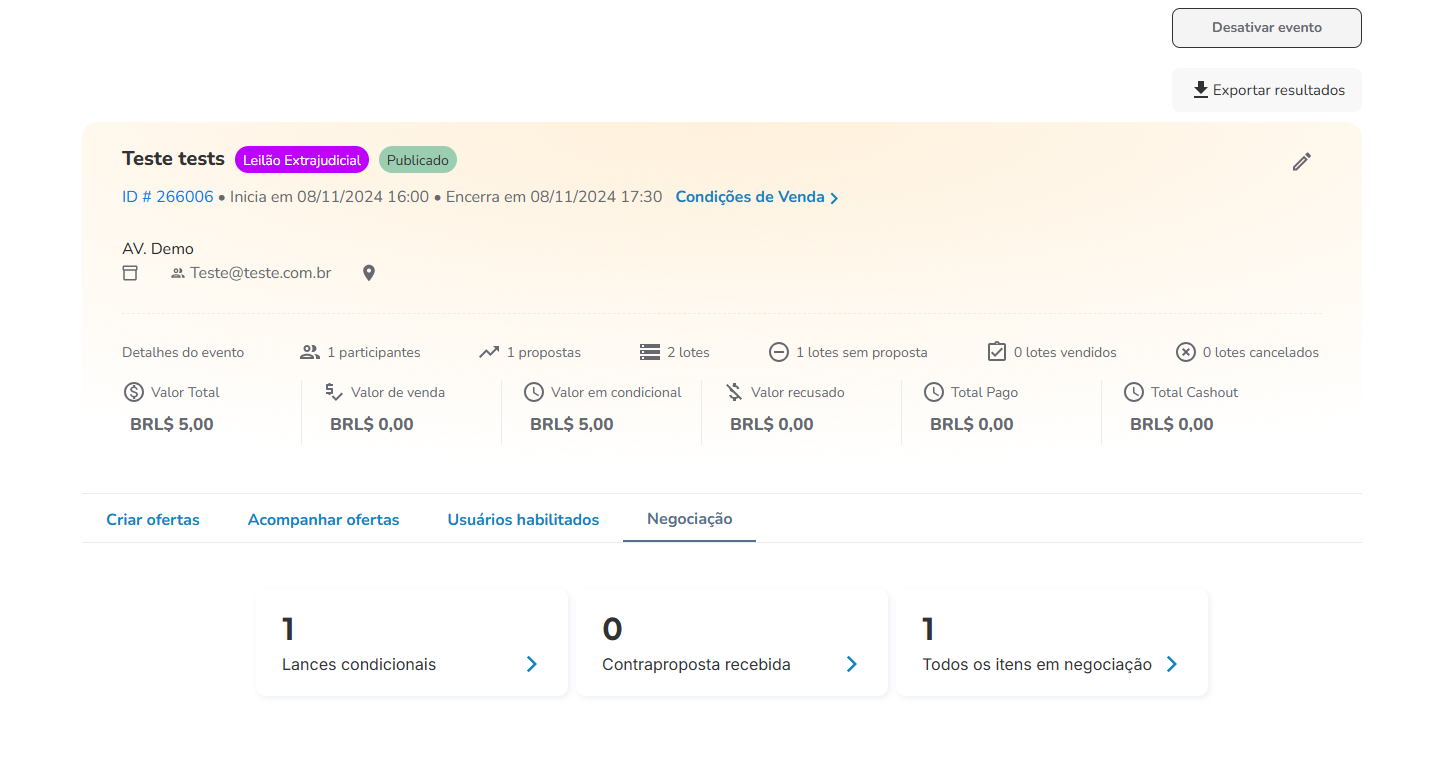Click the Inicia em 08/11/2024 16:00 text
The width and height of the screenshot is (1432, 760).
click(329, 197)
